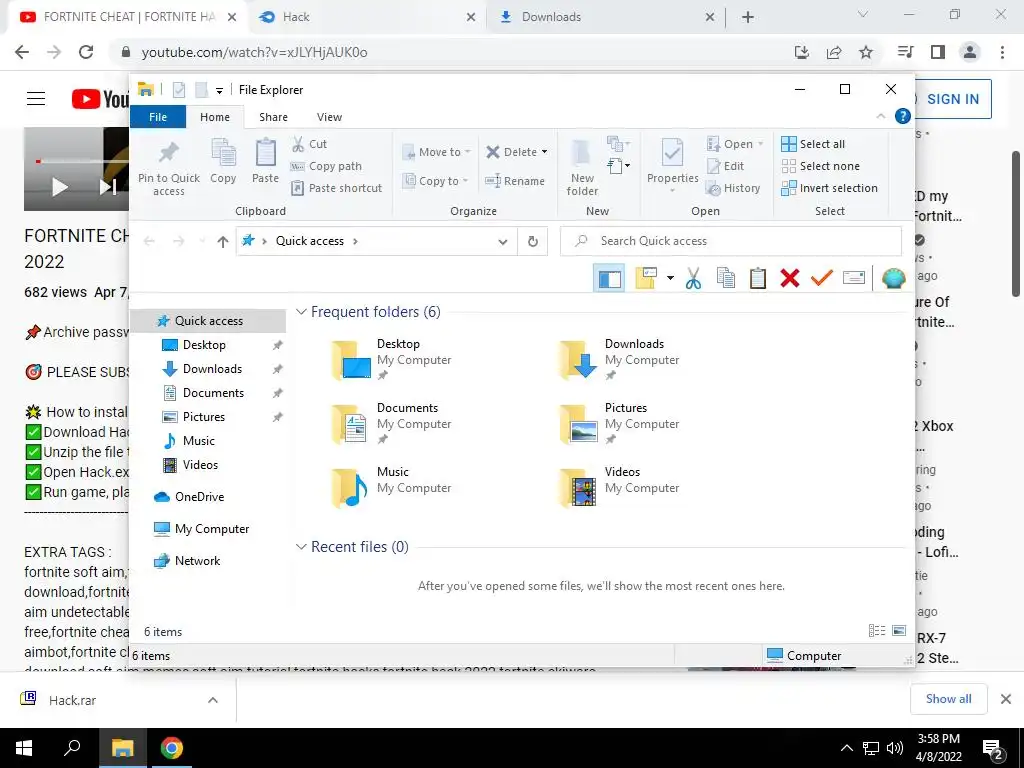Screen dimensions: 1024x768
Task: Click the copy pages icon below search box
Action: (726, 278)
